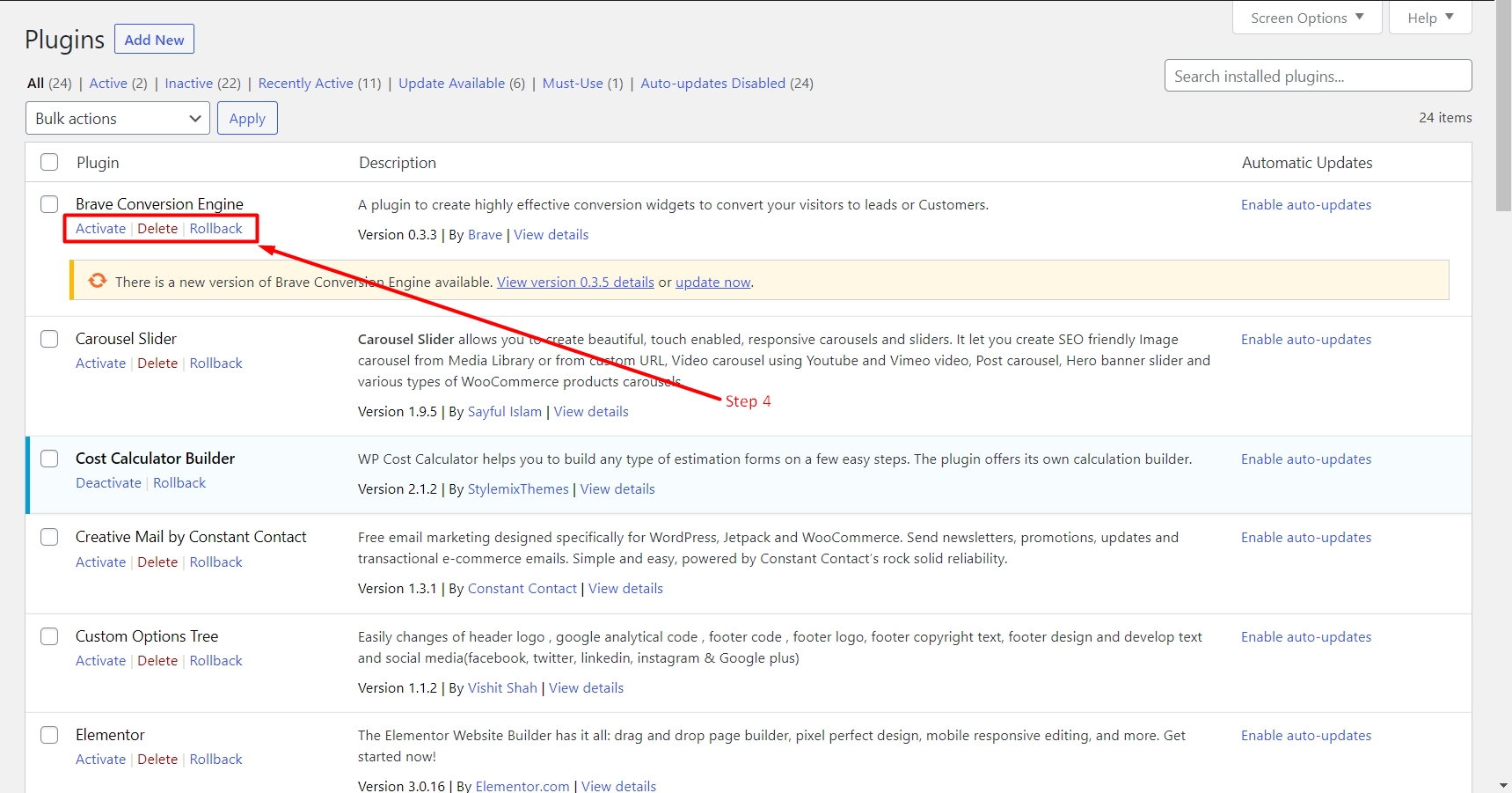View details of Creative Mail plugin
Image resolution: width=1512 pixels, height=793 pixels.
click(625, 588)
